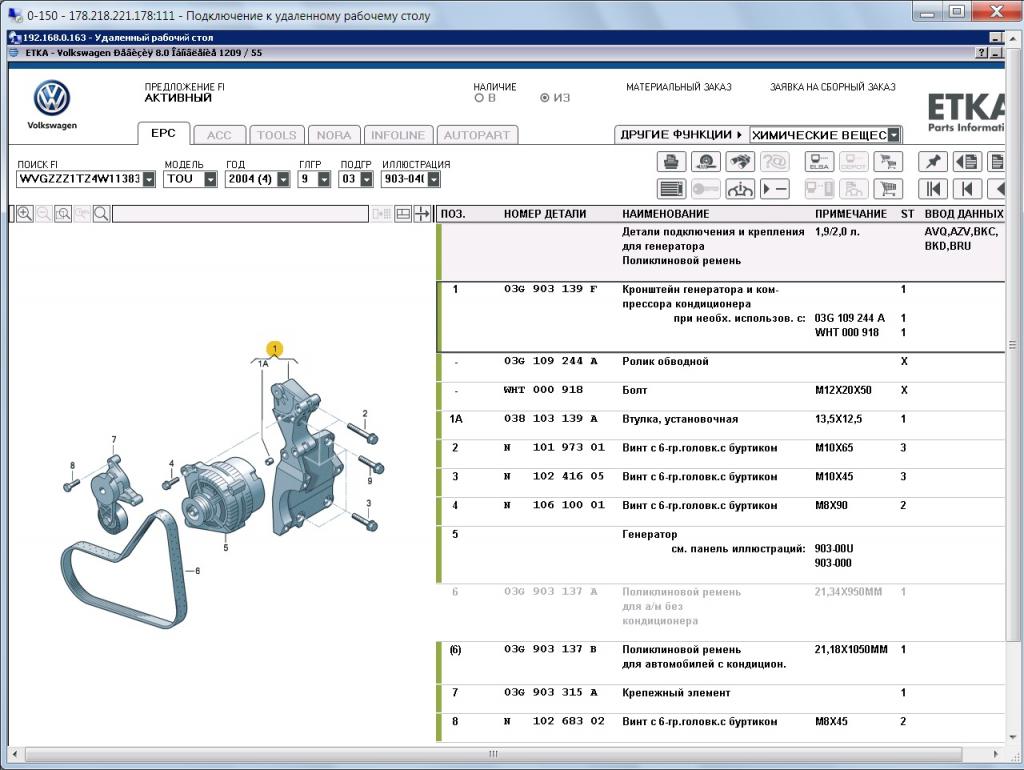Viewport: 1024px width, 770px height.
Task: Click the pushpin icon in the toolbar
Action: (933, 161)
